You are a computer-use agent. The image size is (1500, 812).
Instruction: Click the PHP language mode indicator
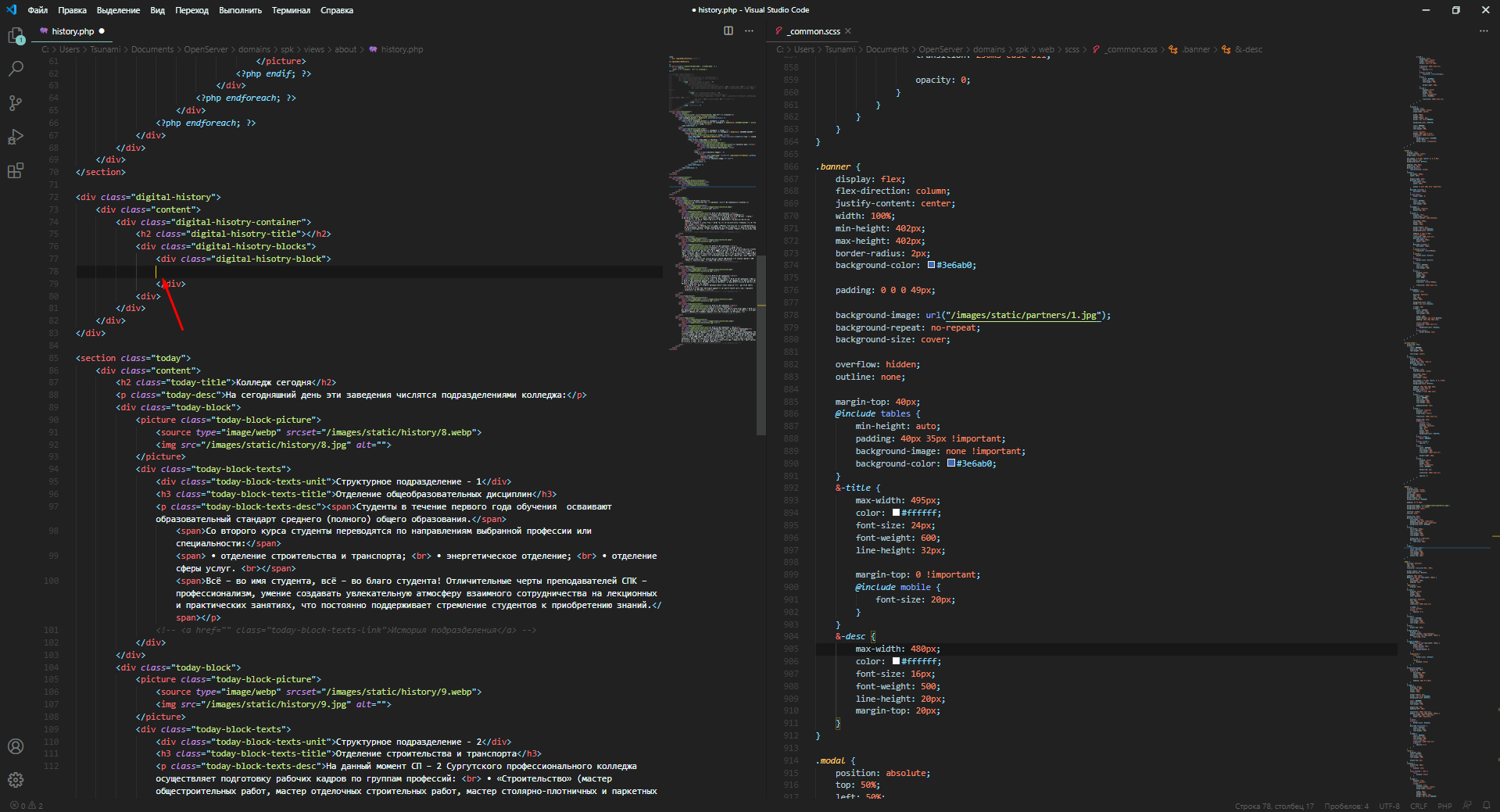1445,806
